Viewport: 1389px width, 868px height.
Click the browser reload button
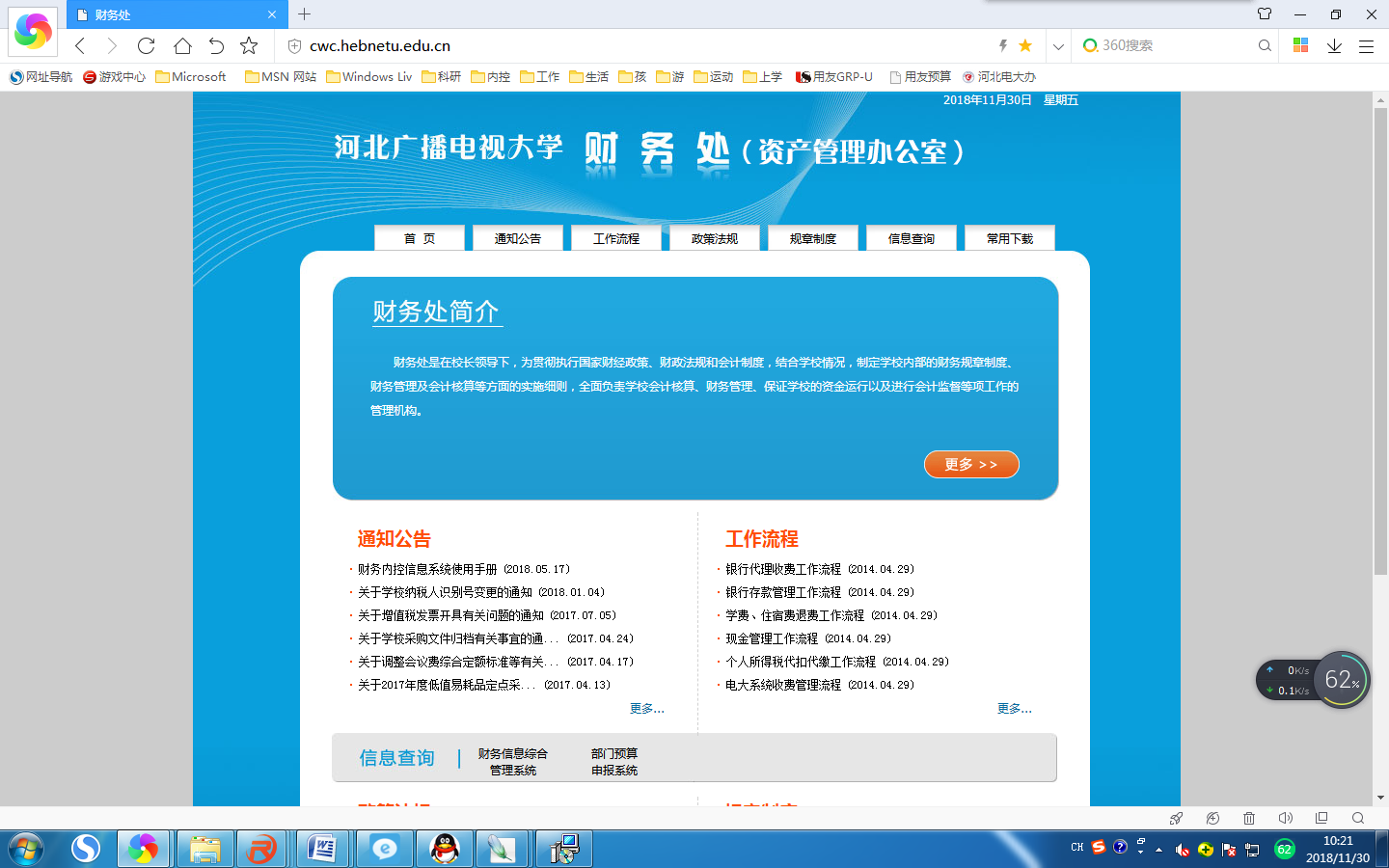146,45
